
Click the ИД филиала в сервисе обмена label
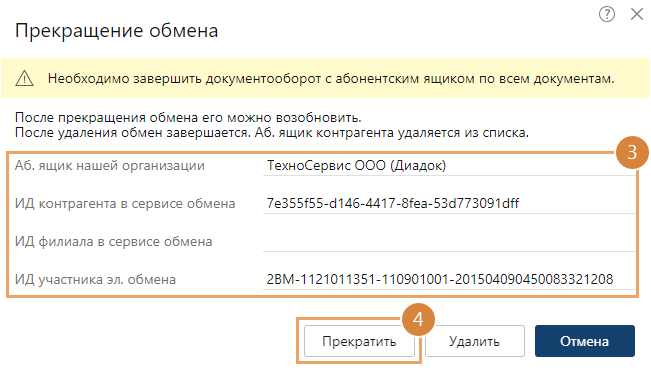pyautogui.click(x=113, y=242)
